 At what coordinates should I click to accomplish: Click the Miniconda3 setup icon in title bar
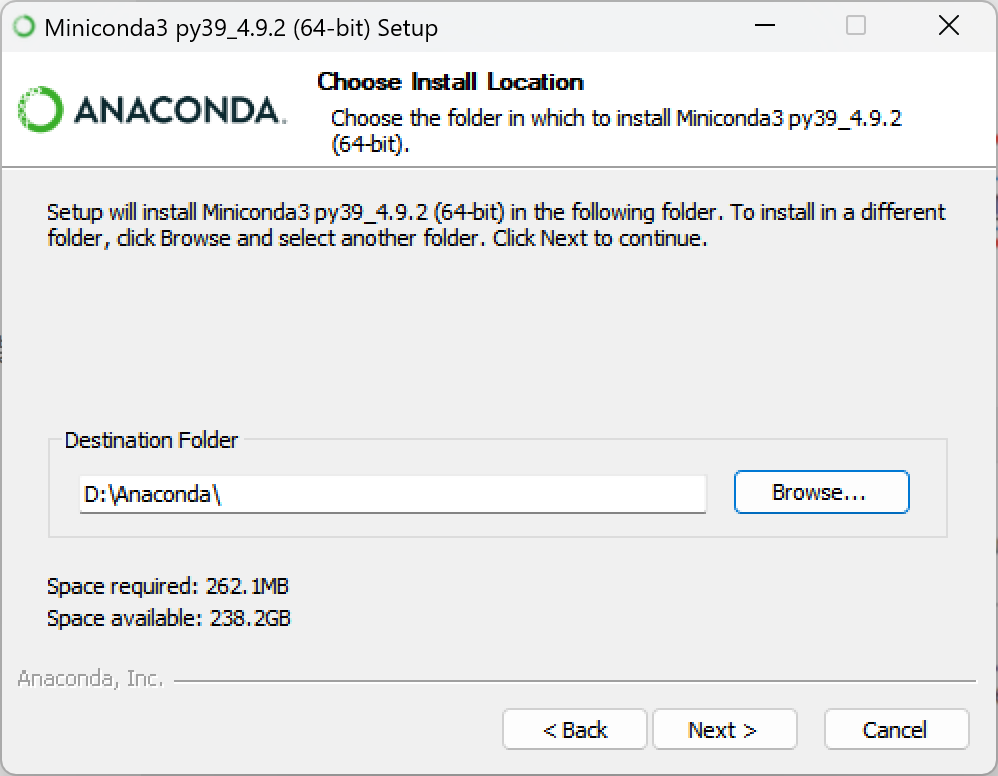24,27
